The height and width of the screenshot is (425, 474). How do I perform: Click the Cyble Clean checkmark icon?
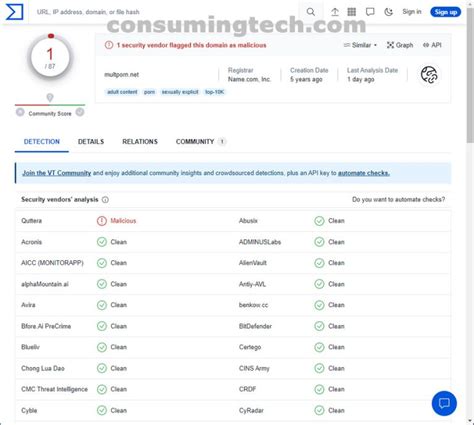pos(102,411)
